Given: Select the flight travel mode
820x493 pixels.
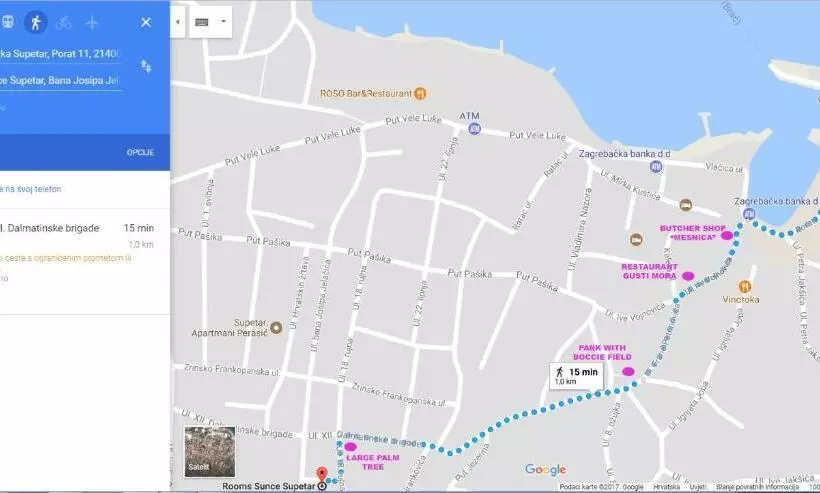Looking at the screenshot, I should [92, 22].
